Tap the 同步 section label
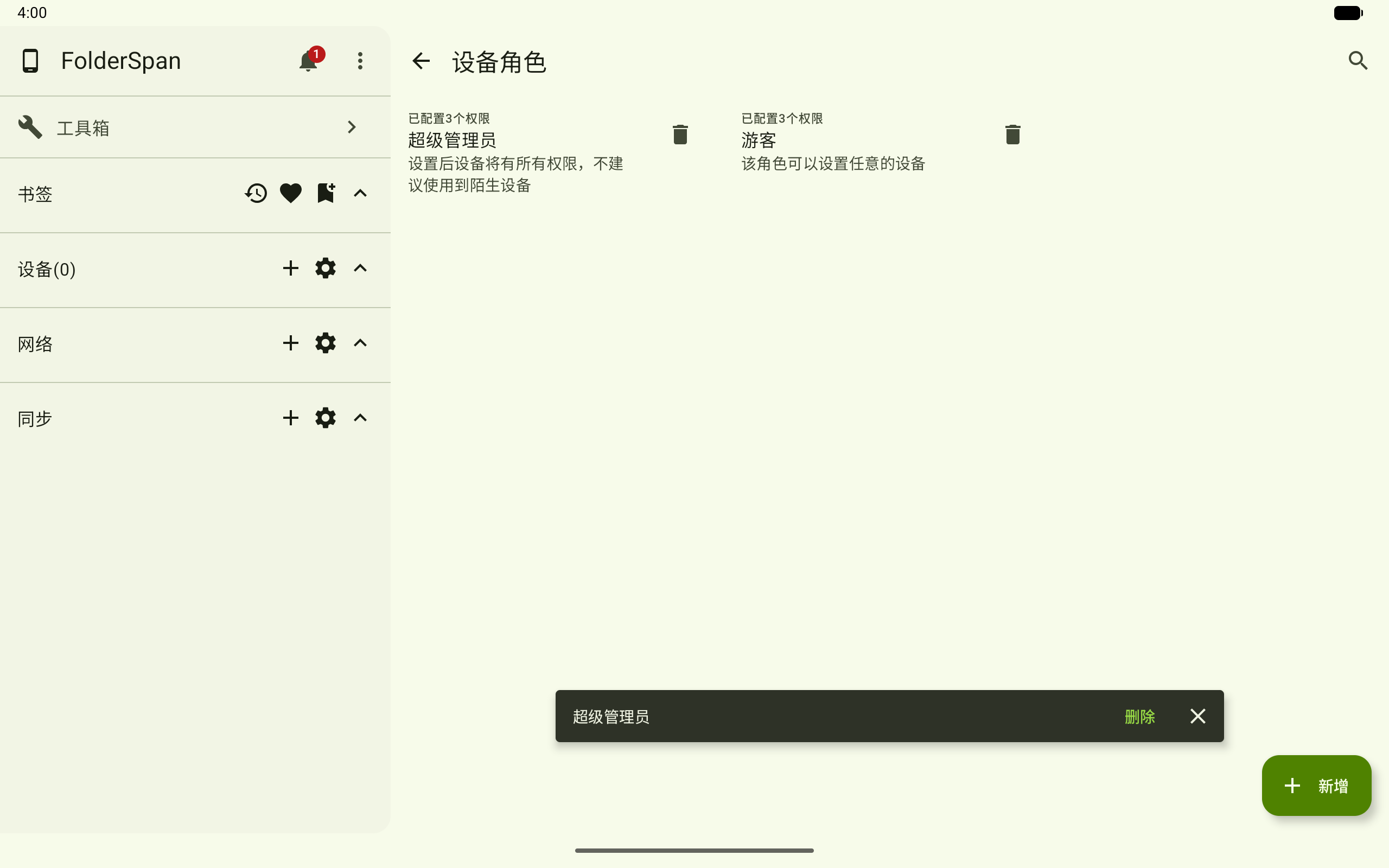Viewport: 1389px width, 868px height. pos(35,418)
